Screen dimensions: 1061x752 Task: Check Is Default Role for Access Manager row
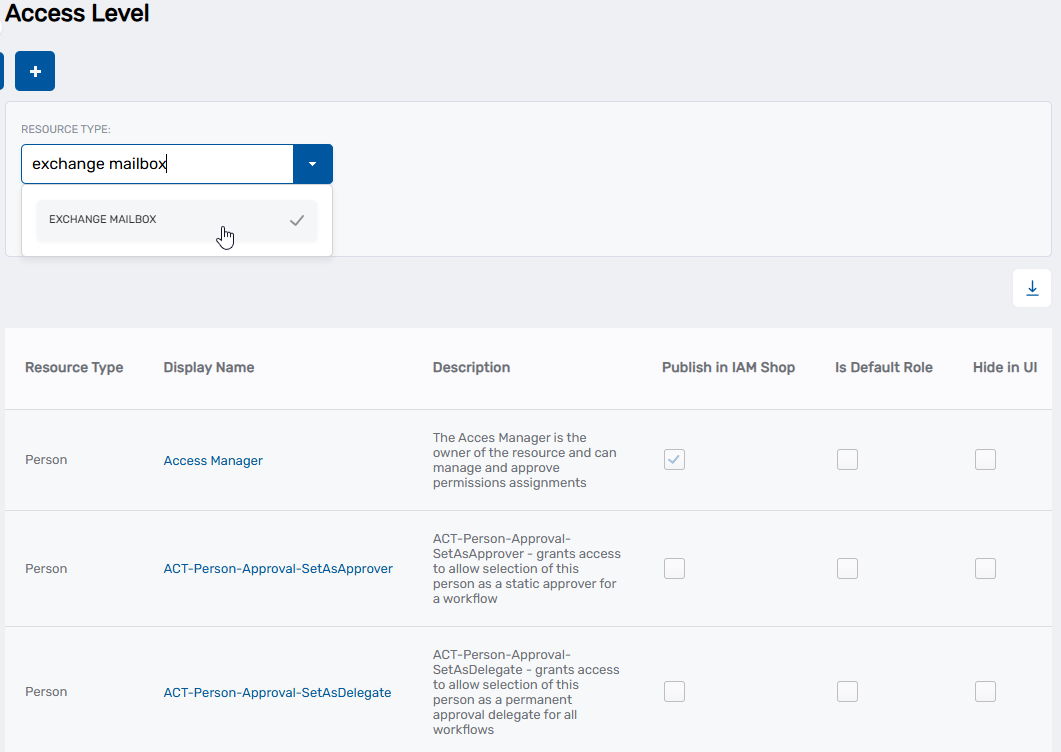(x=847, y=459)
